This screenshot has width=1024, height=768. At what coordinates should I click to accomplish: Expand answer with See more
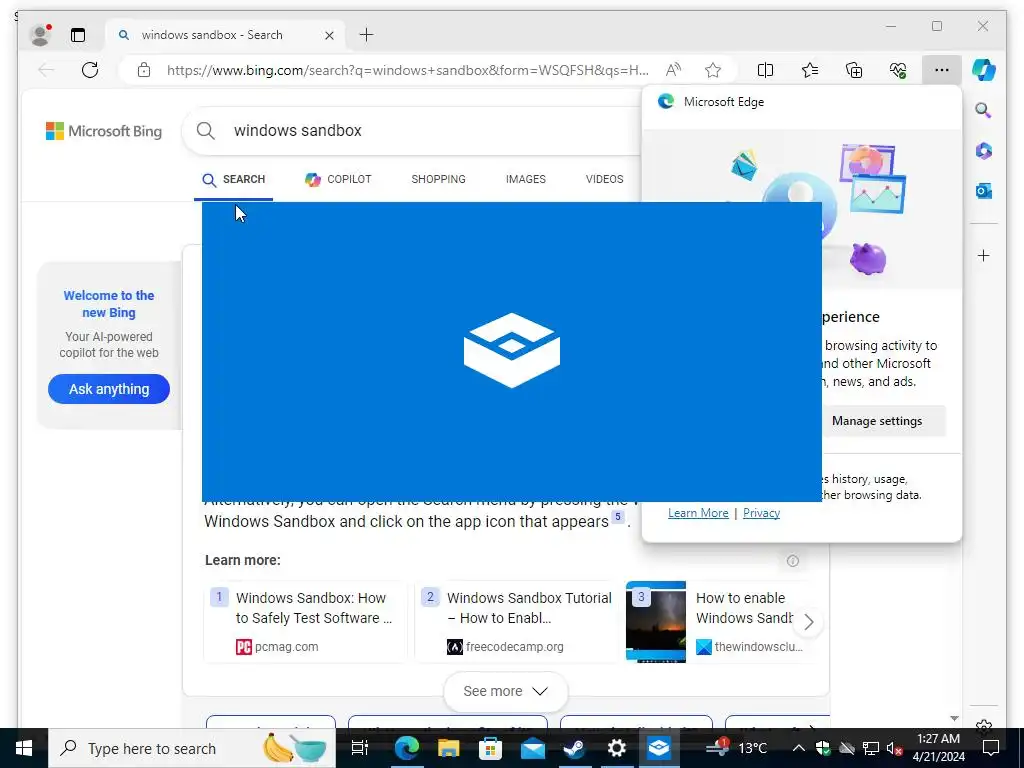[505, 691]
